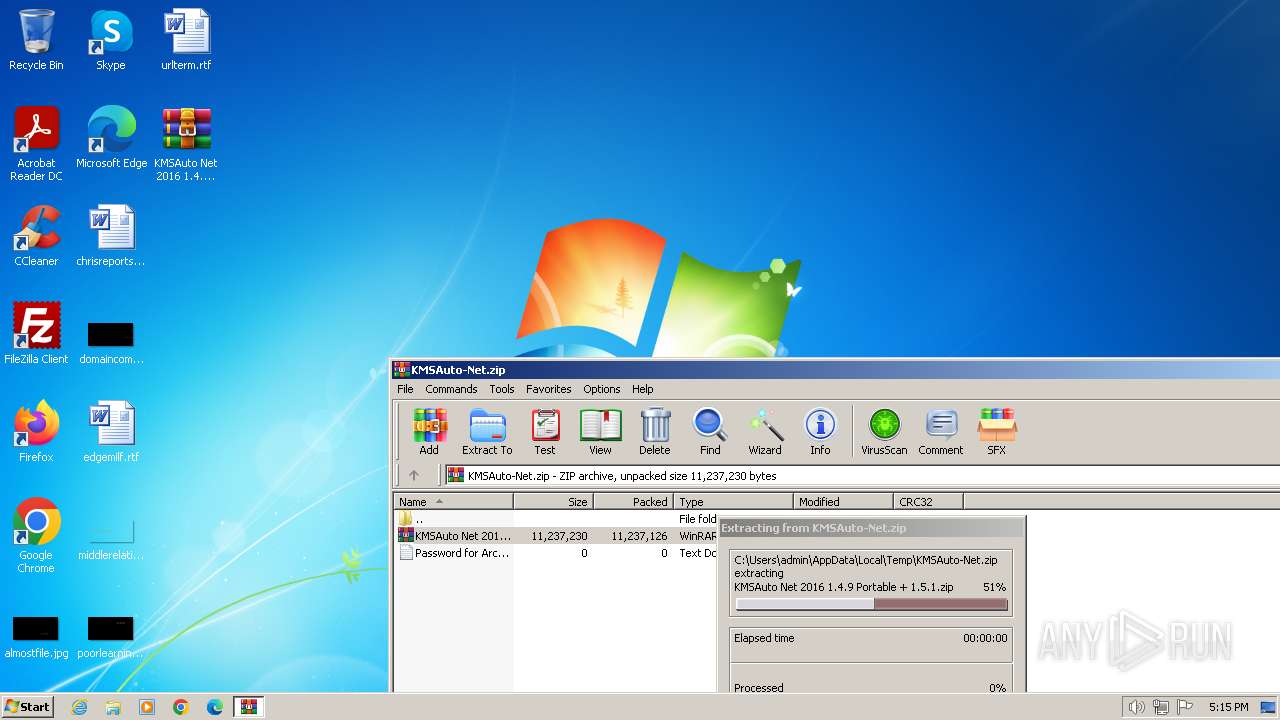Click the volume speaker tray icon
1280x720 pixels.
[1136, 707]
